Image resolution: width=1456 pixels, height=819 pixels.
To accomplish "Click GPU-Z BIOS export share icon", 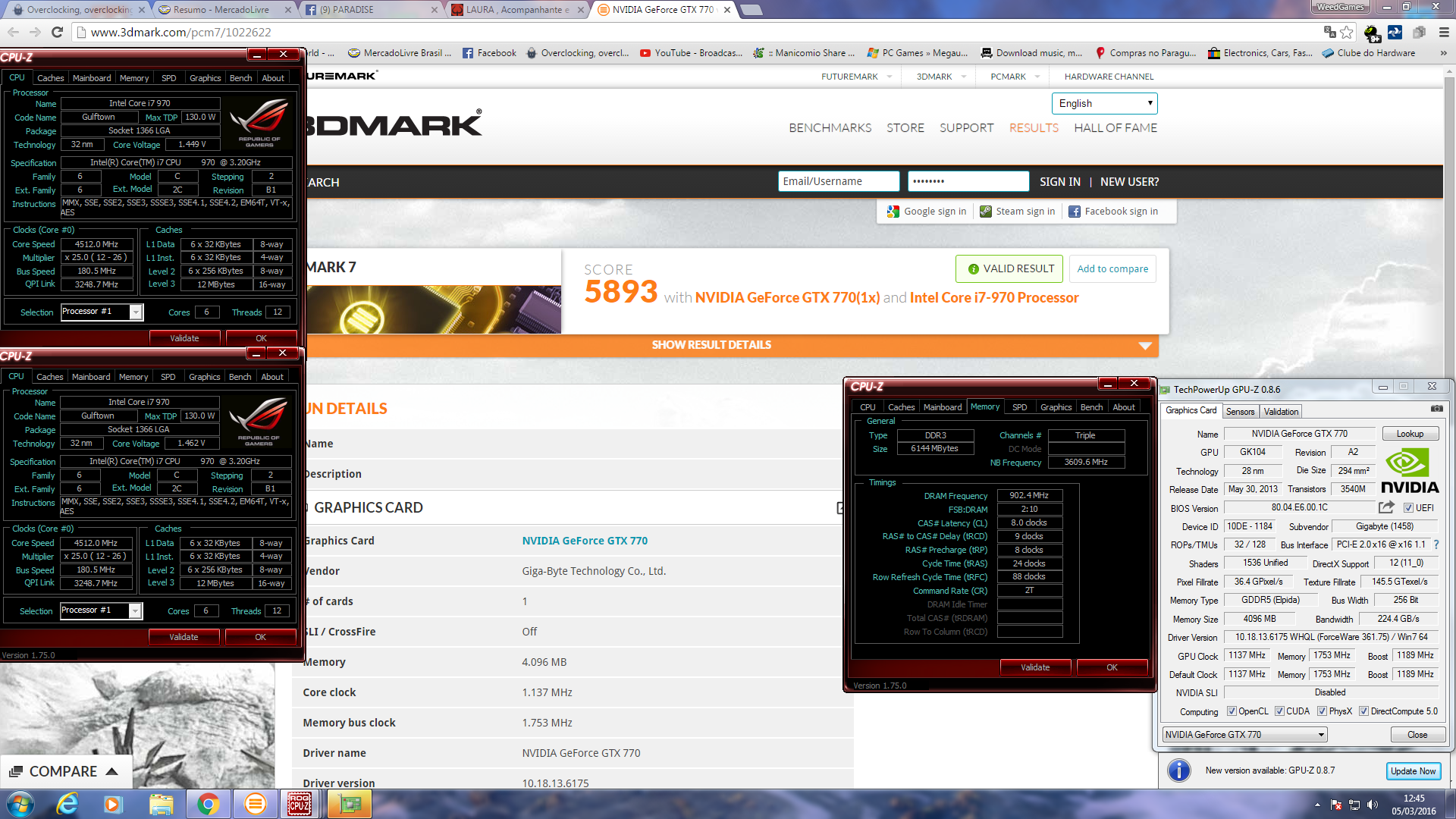I will 1386,507.
